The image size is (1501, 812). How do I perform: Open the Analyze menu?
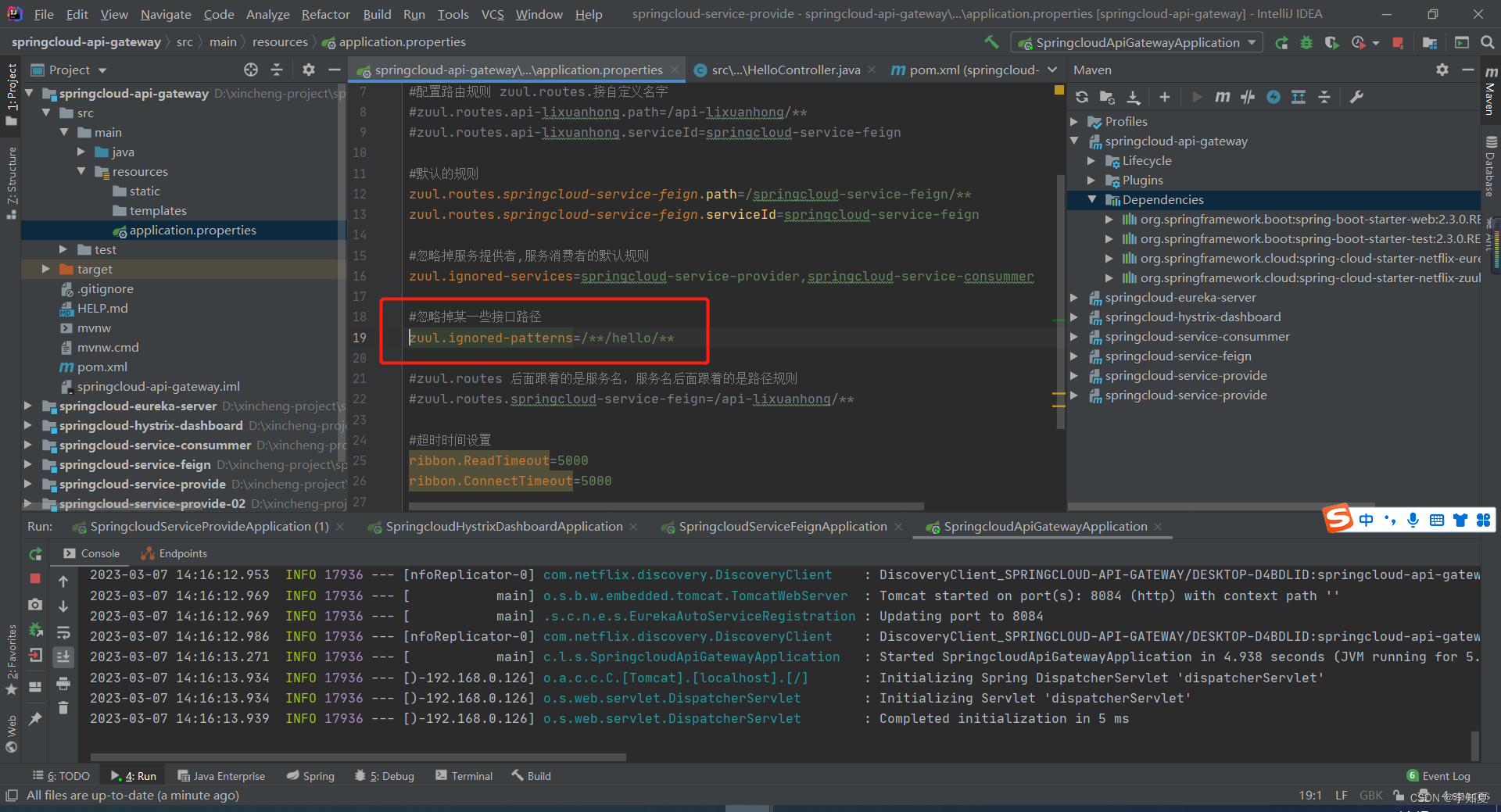(267, 14)
